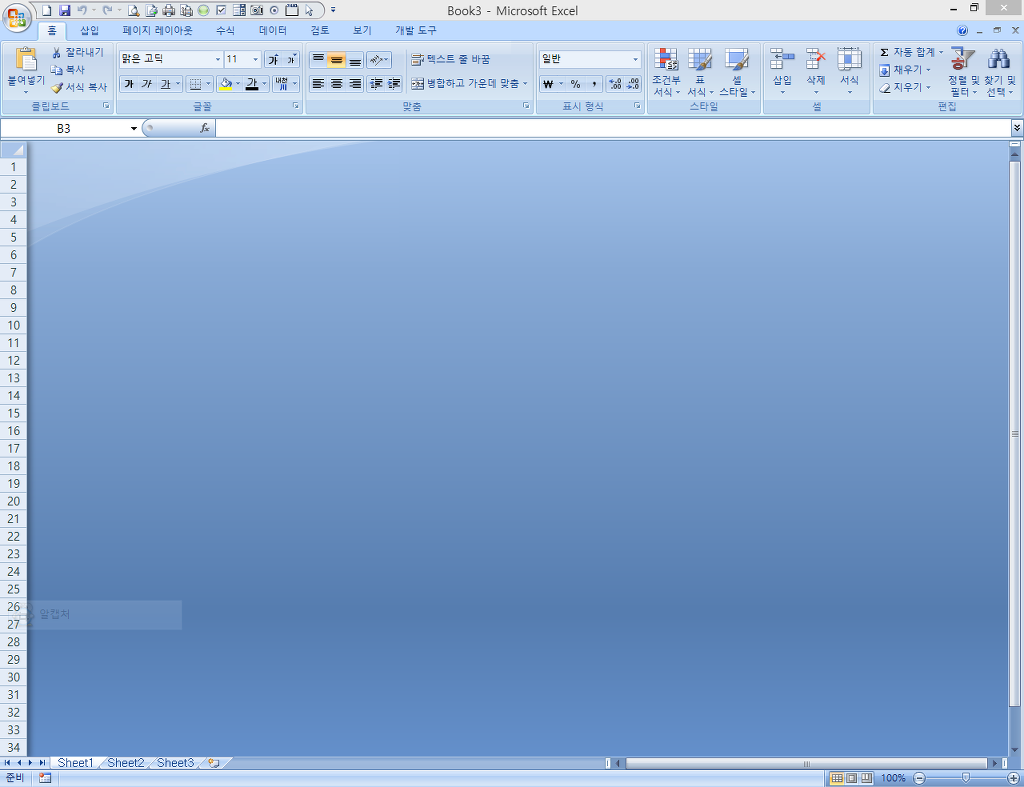Expand merge and center (병합하고 가운데 맞춤) options

click(x=525, y=84)
